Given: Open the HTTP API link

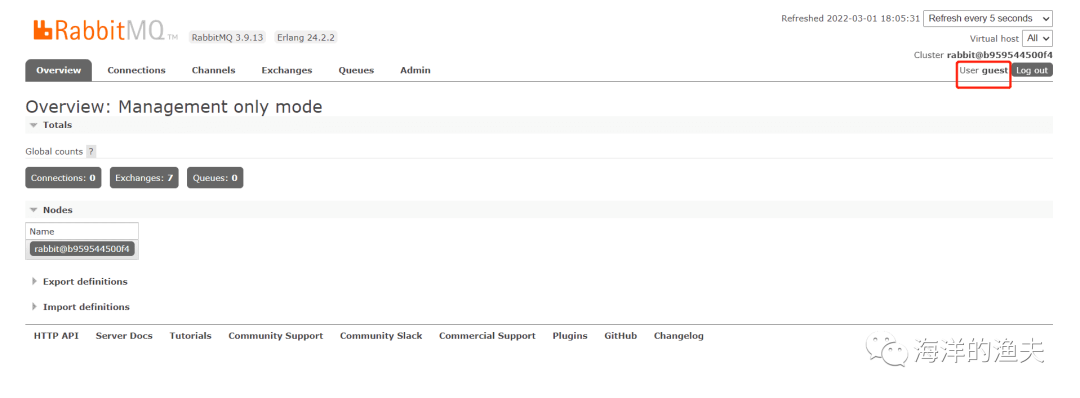Looking at the screenshot, I should (x=56, y=336).
